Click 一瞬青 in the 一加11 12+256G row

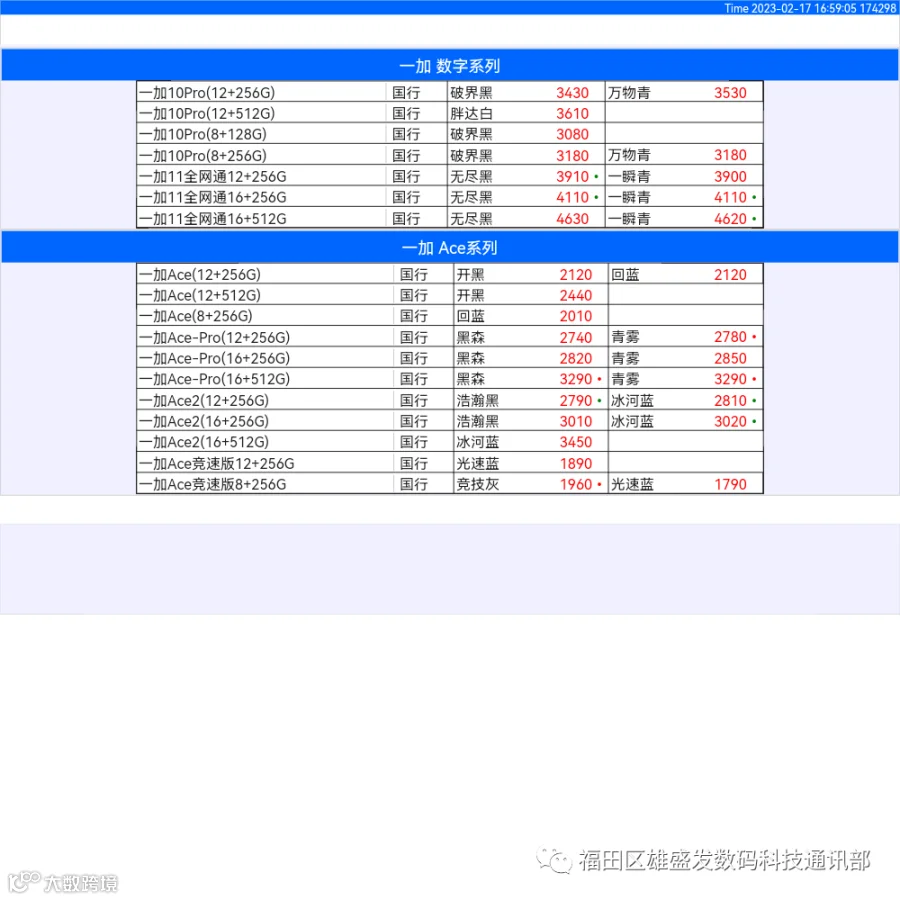[x=629, y=176]
